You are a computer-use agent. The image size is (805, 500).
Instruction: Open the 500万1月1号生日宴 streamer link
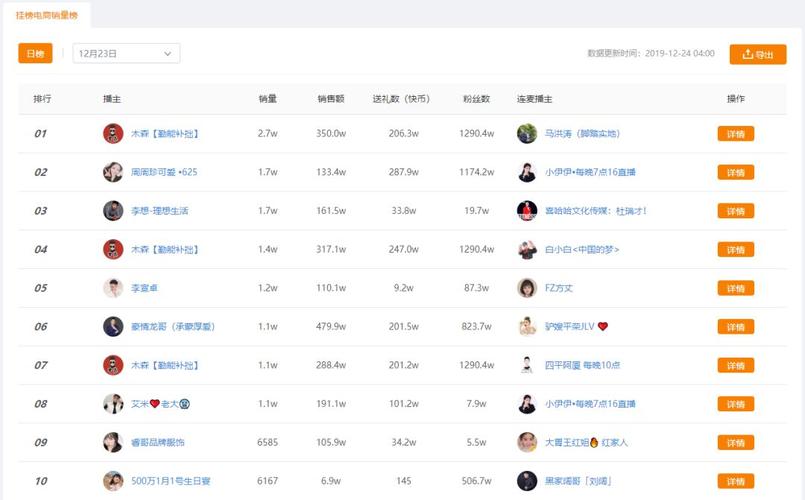[x=171, y=481]
